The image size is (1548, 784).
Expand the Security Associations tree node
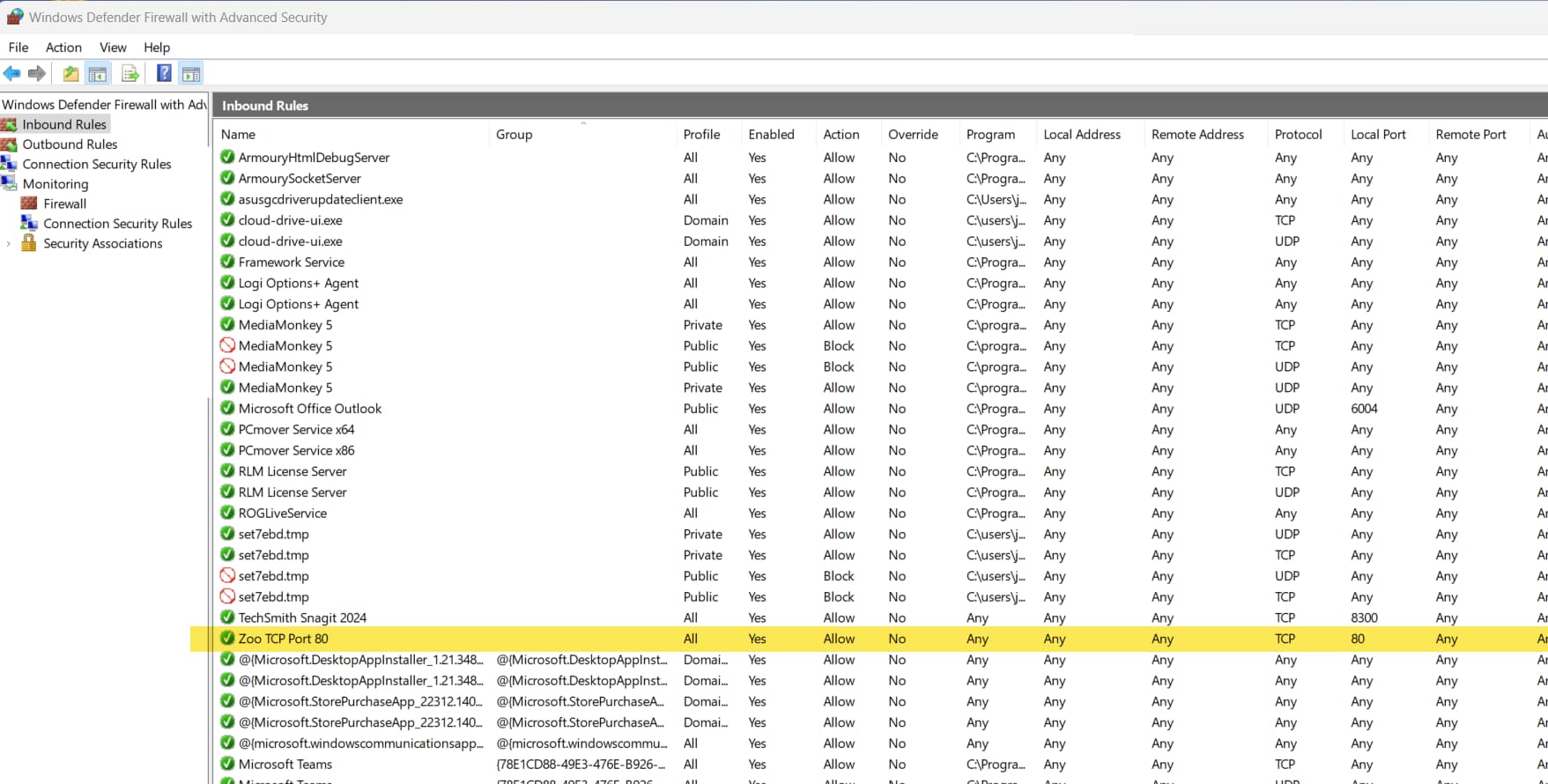pos(9,244)
